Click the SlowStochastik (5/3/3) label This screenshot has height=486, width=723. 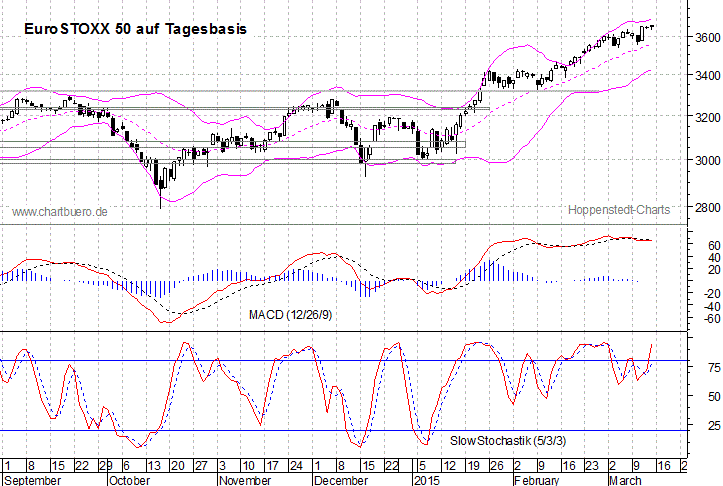508,441
